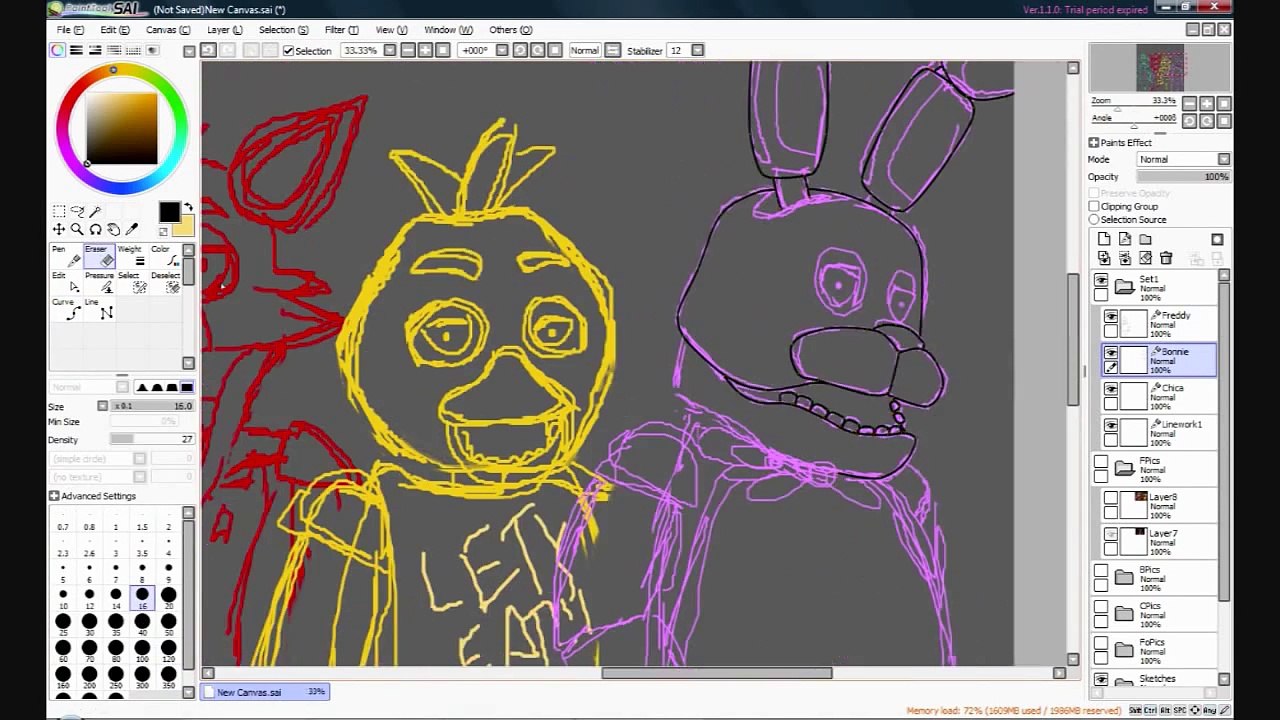Click the black foreground color swatch

(x=169, y=212)
